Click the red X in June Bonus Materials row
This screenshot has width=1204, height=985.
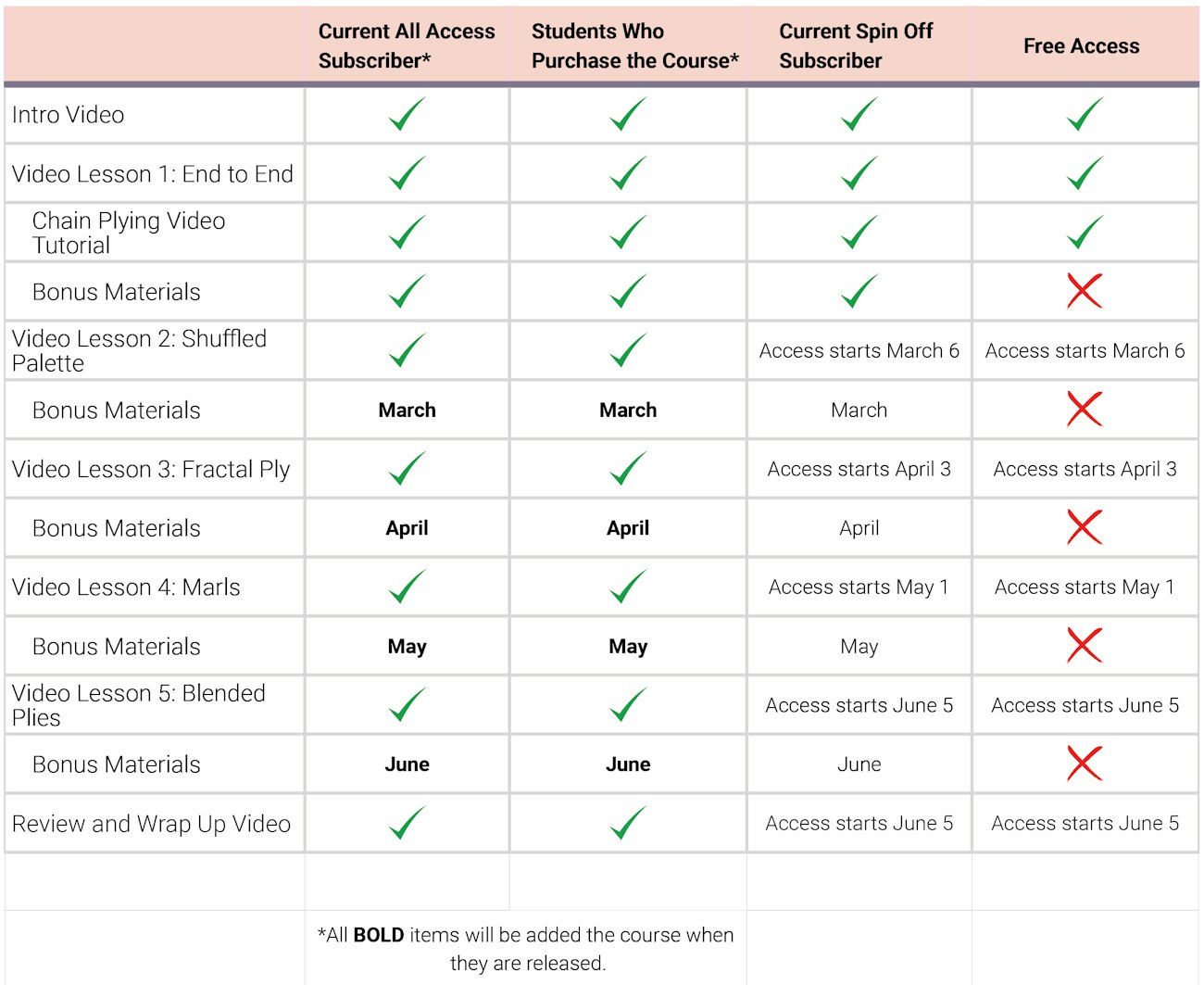click(1085, 764)
